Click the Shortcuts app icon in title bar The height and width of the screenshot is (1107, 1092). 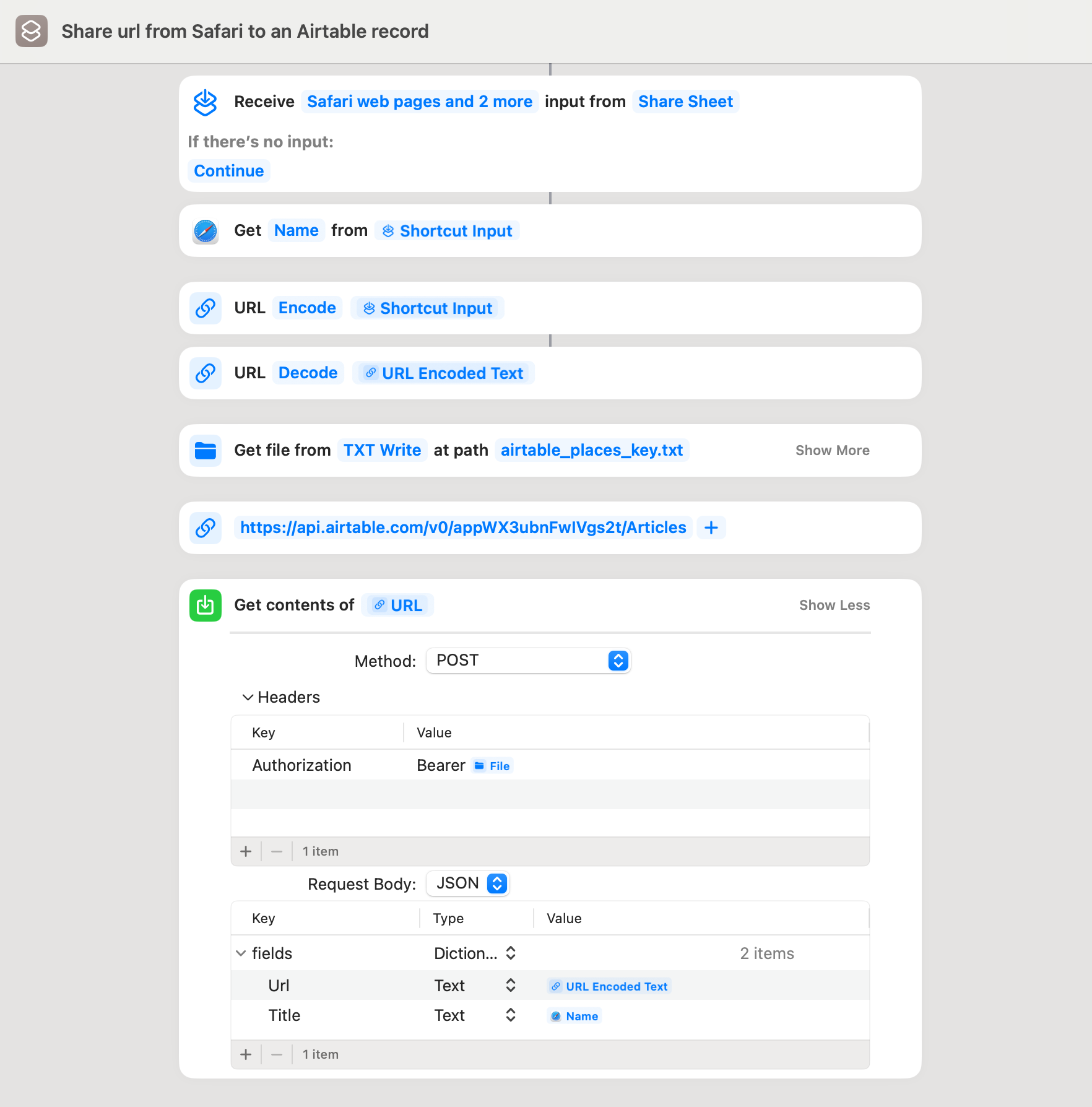tap(32, 31)
